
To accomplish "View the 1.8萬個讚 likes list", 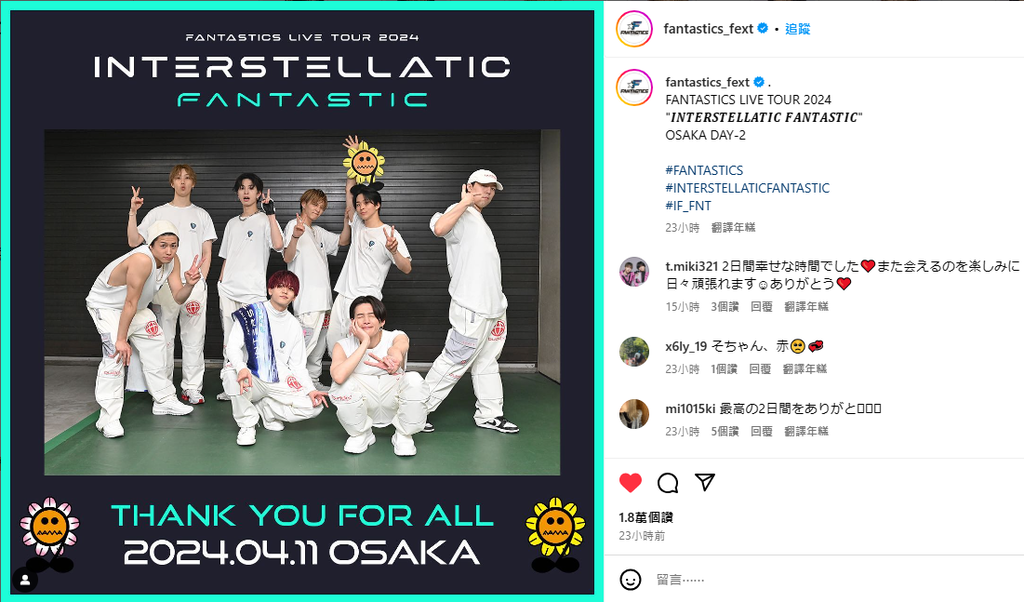I will coord(646,517).
